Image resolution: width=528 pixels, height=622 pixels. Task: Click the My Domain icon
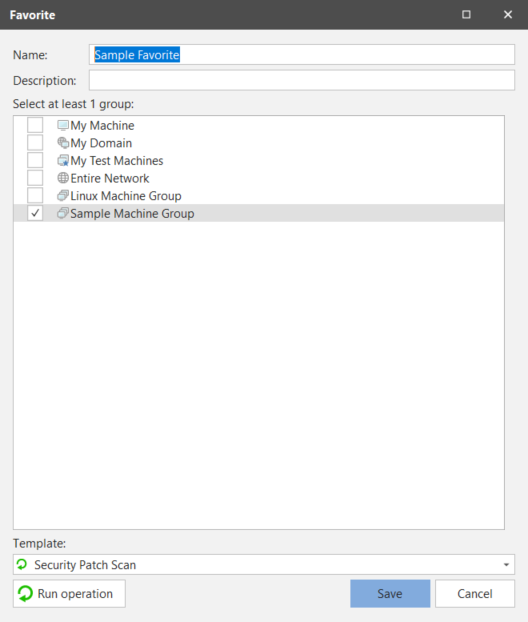coord(63,143)
